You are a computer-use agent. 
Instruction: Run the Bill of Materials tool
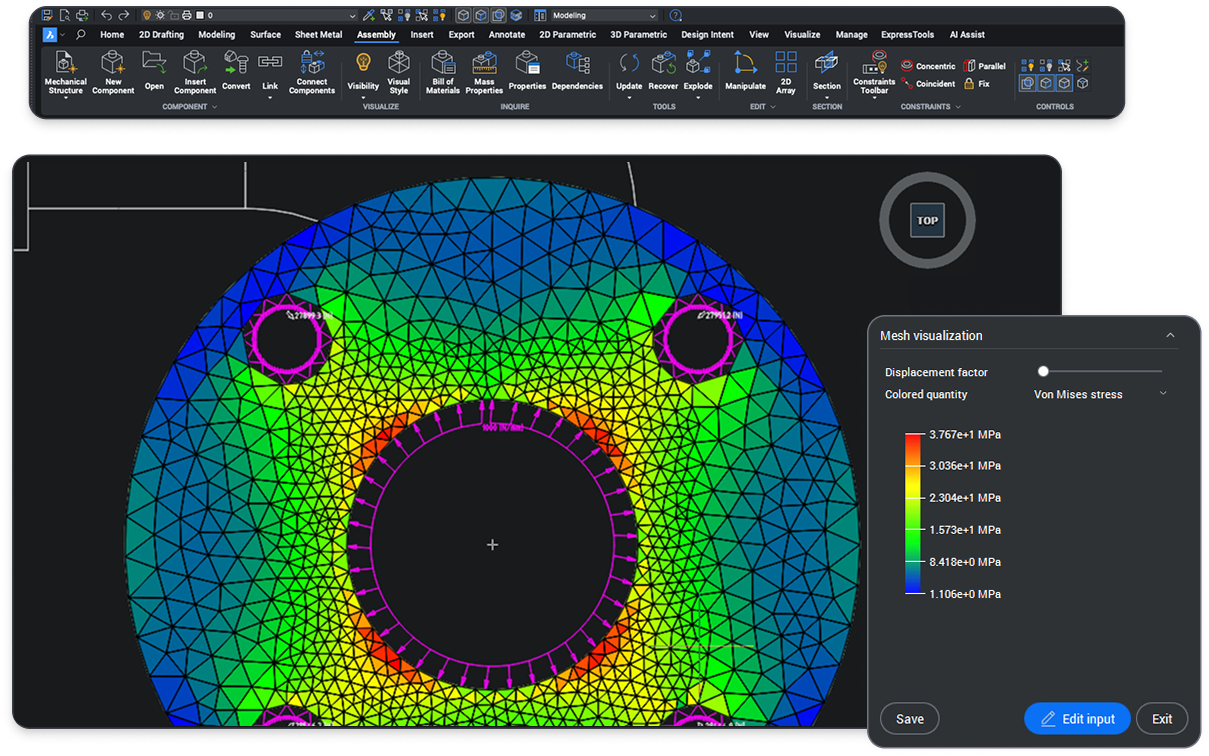(442, 75)
